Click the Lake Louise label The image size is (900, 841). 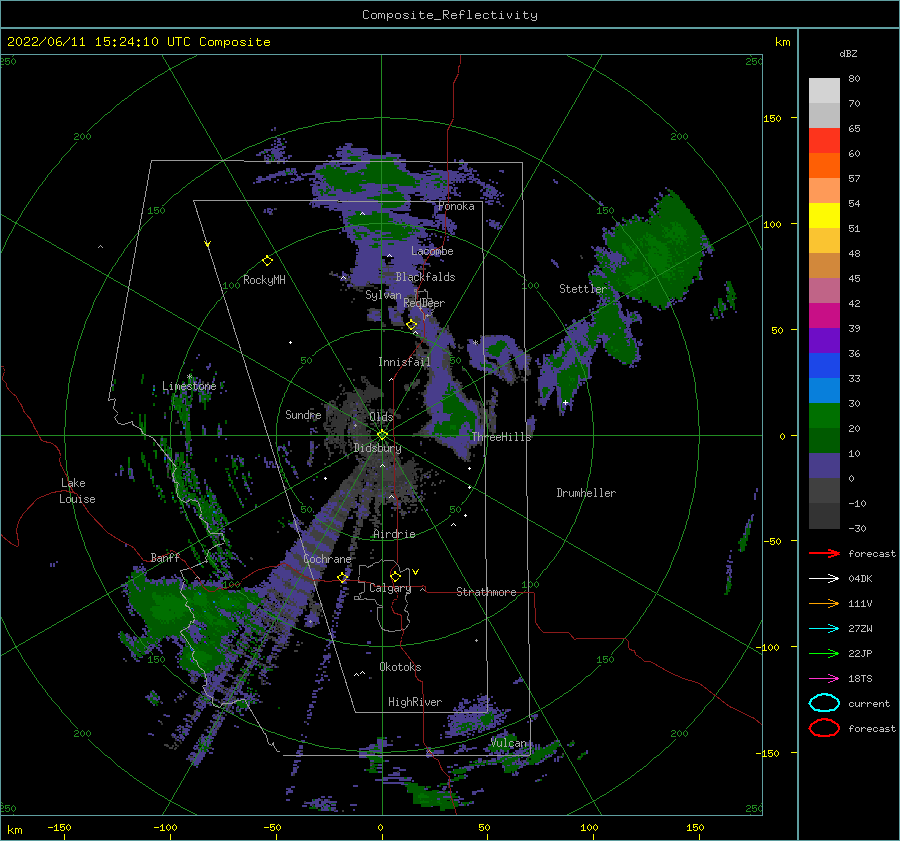click(77, 491)
